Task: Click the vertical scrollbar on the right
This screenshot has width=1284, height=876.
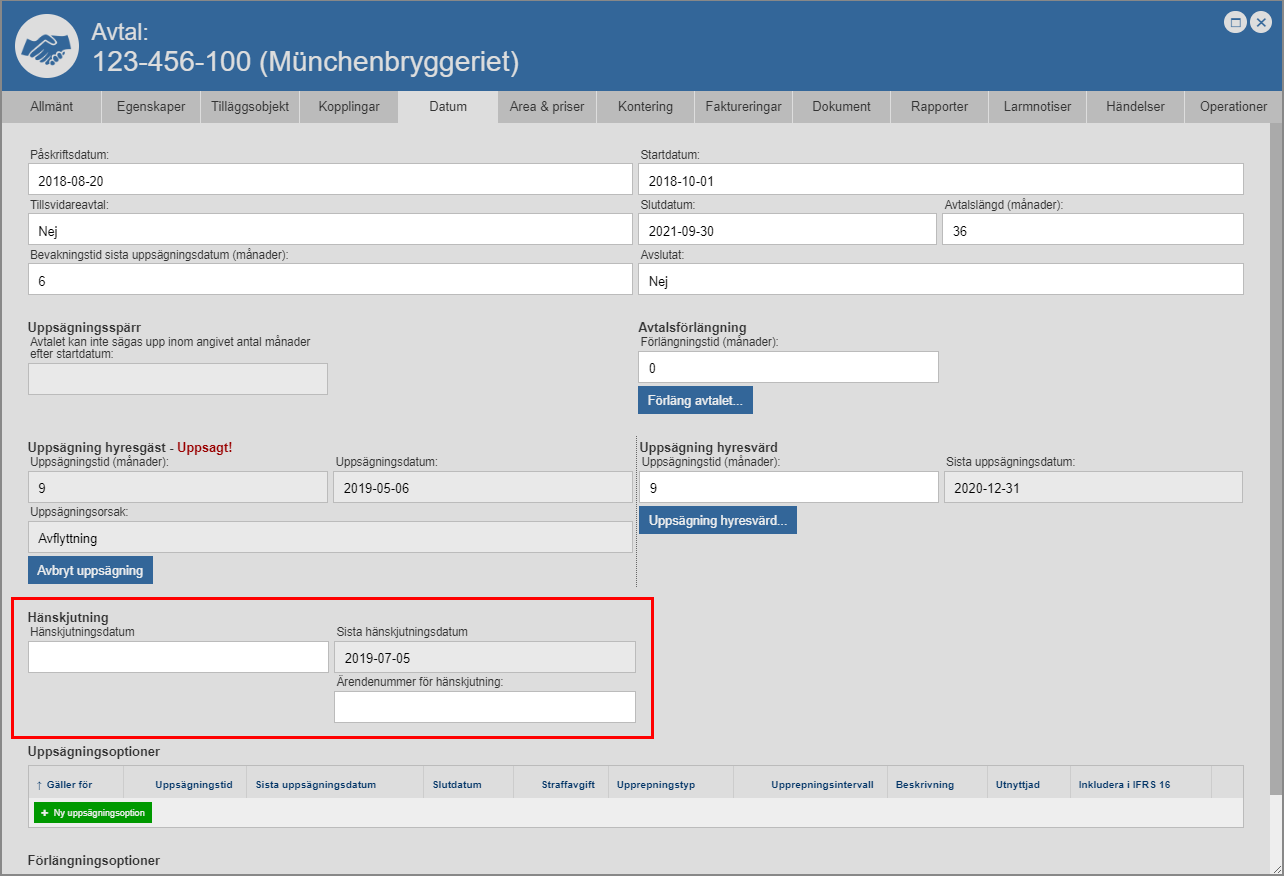Action: point(1275,450)
